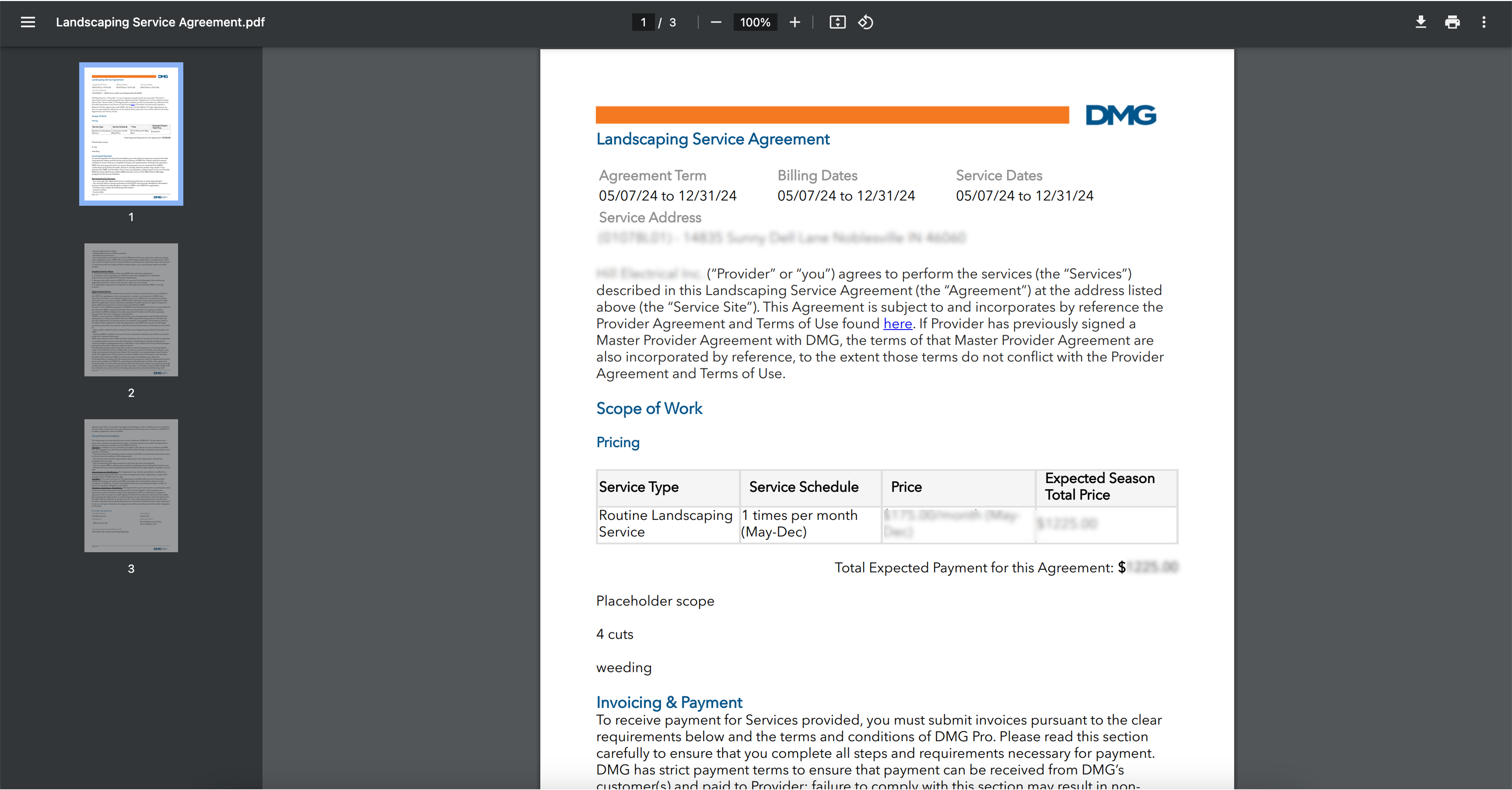
Task: Select the Landscaping Service Agreement.pdf title
Action: 160,22
